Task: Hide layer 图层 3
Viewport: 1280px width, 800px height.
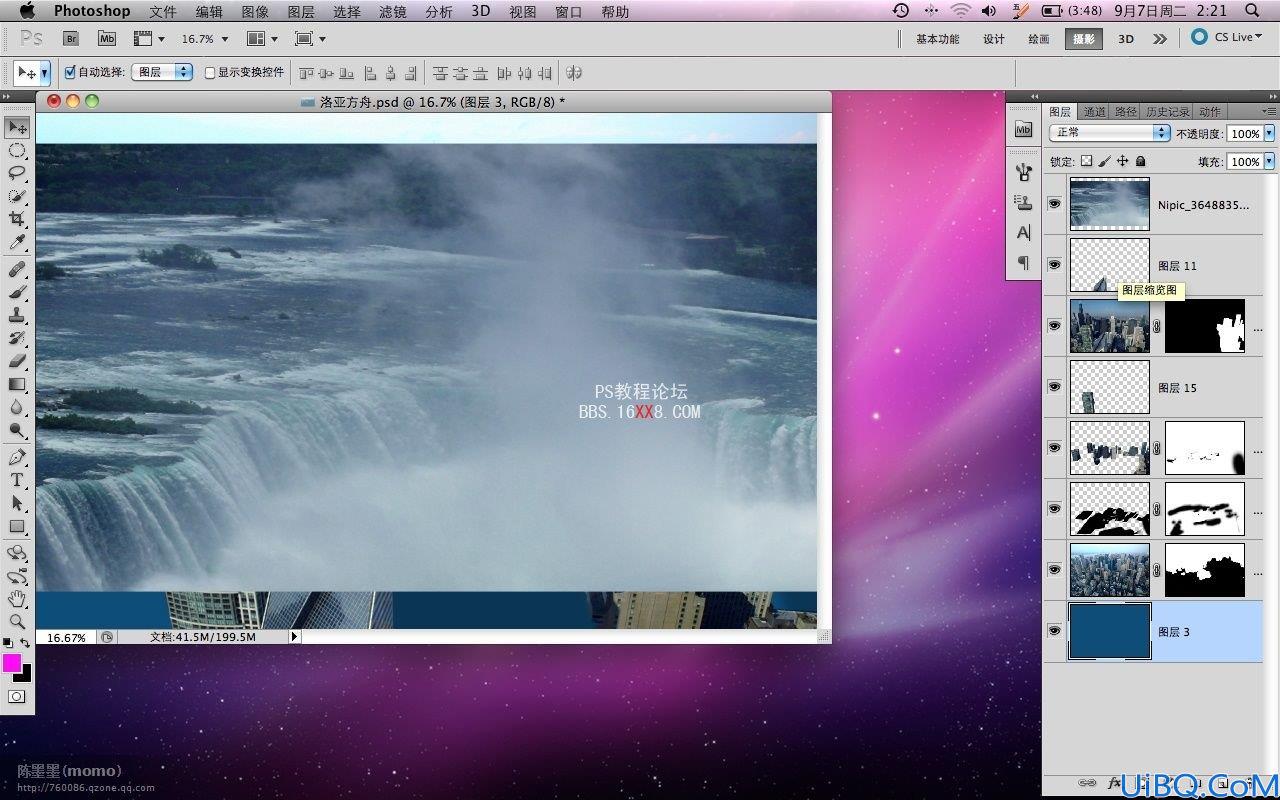Action: [x=1054, y=631]
